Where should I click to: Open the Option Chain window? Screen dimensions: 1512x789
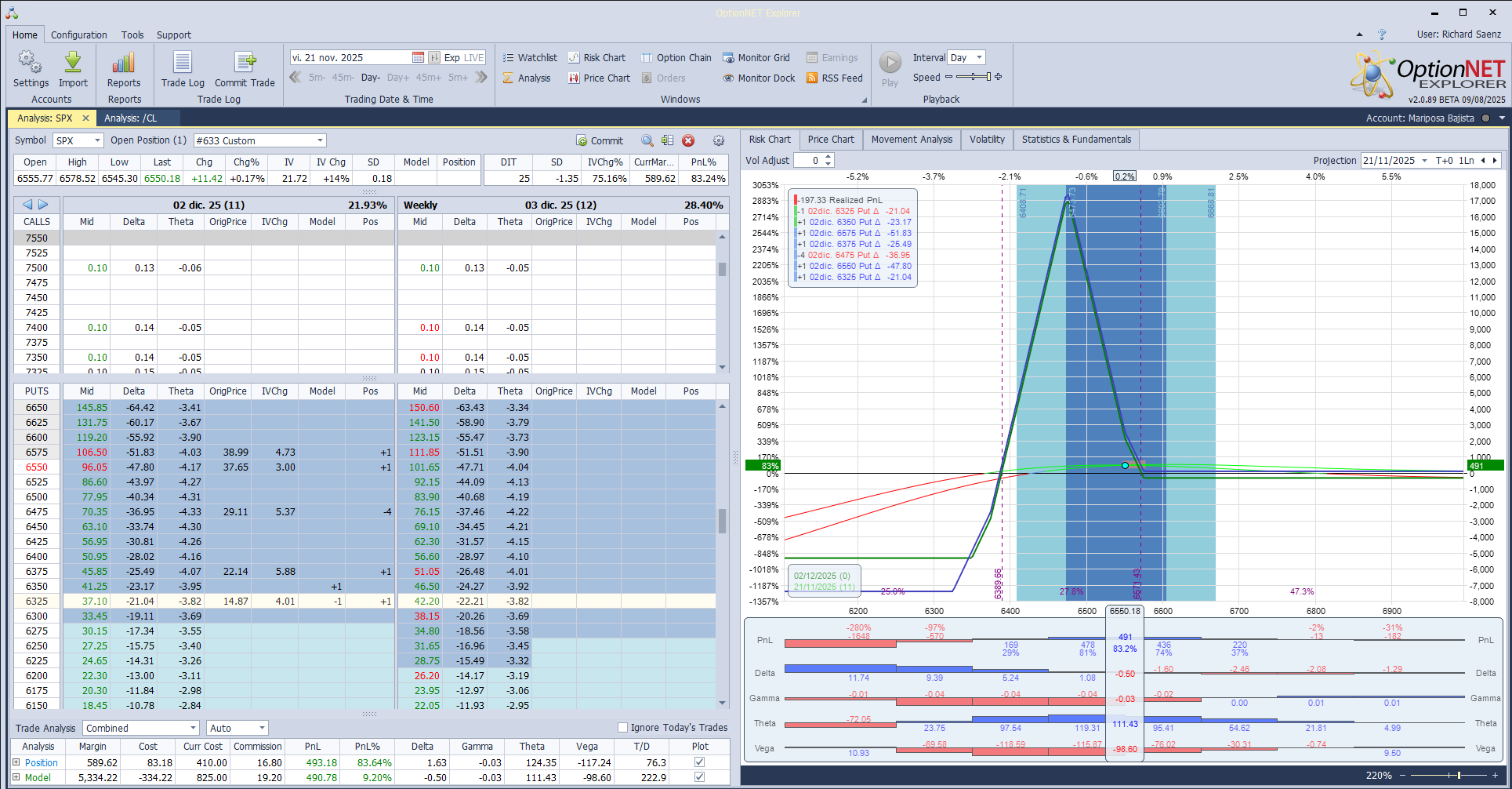coord(676,58)
